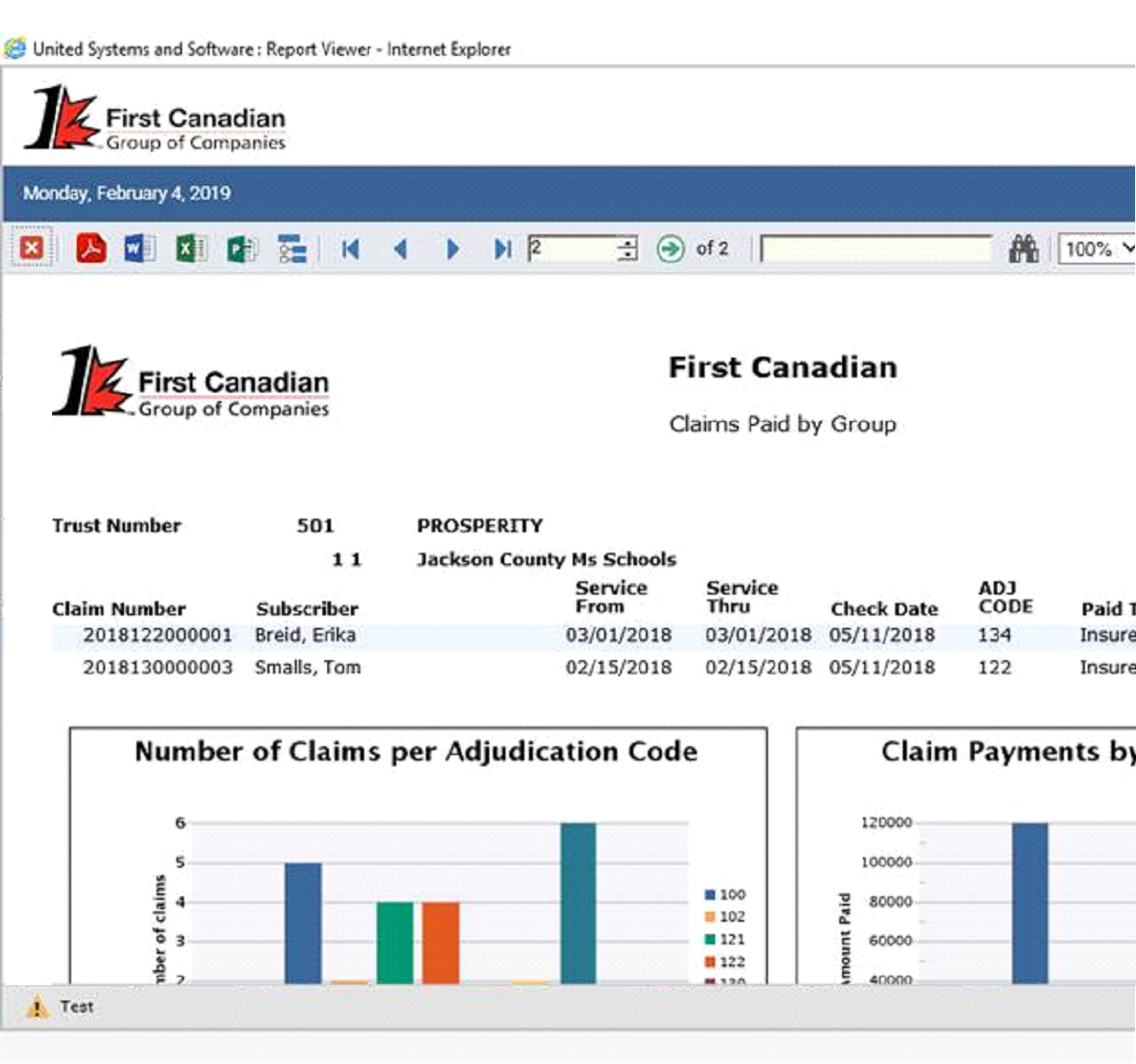Click Service Thru column header
Viewport: 1136px width, 1064px height.
[742, 596]
